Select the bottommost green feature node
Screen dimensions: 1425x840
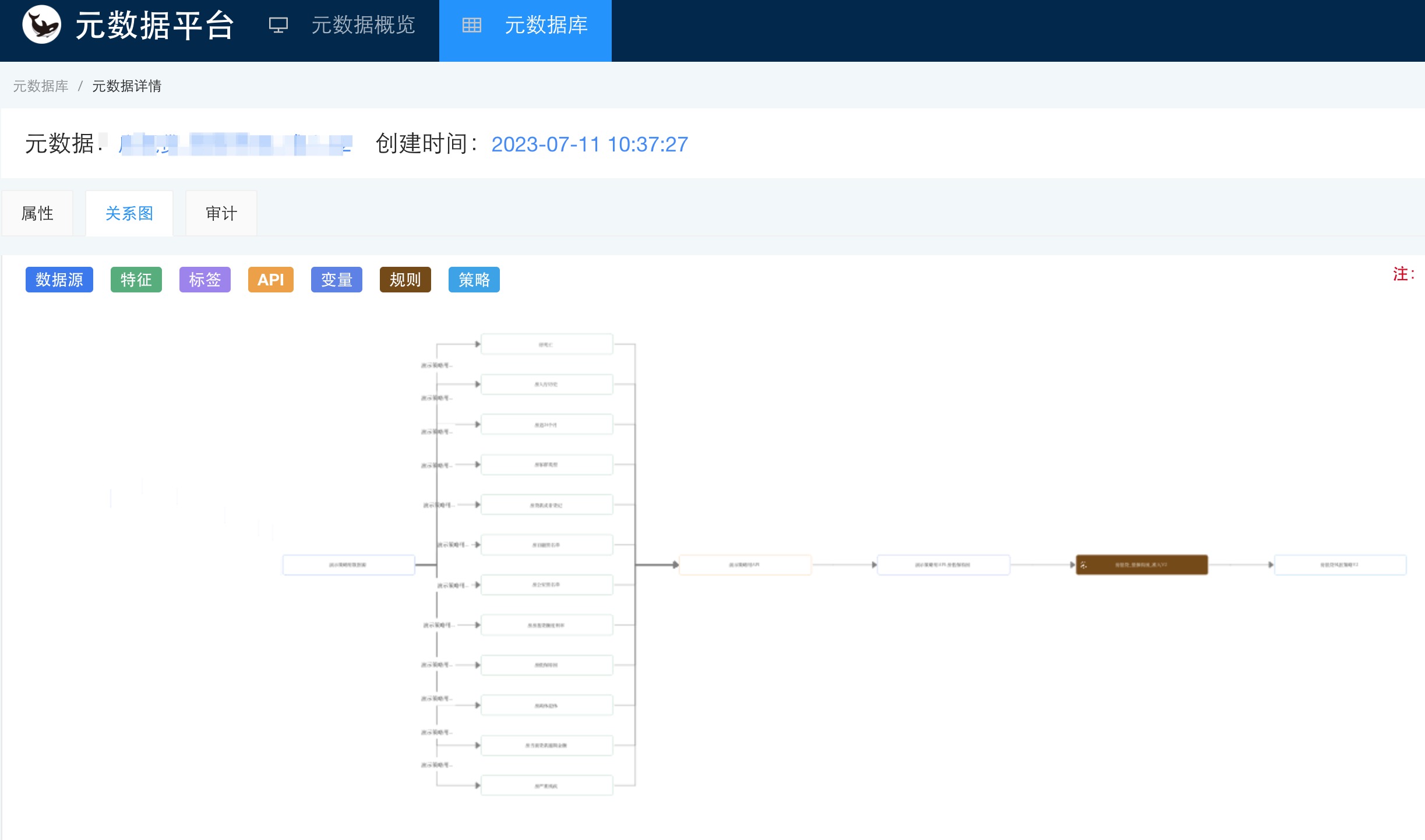click(546, 785)
